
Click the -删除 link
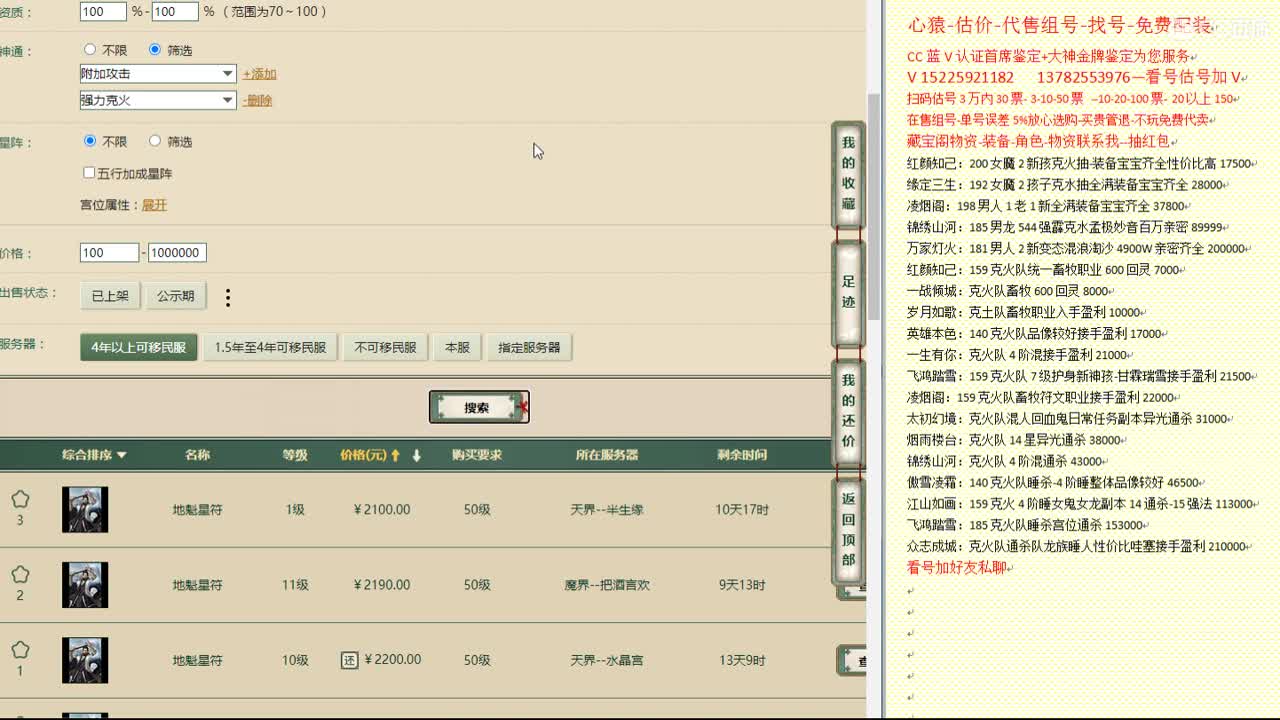pyautogui.click(x=257, y=100)
